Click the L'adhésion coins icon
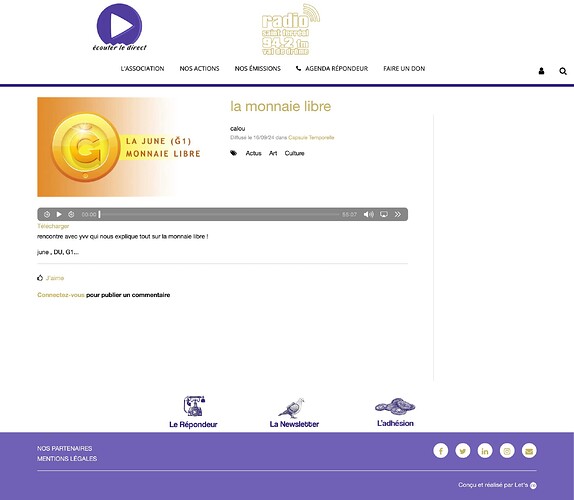Image resolution: width=574 pixels, height=500 pixels. click(x=395, y=407)
